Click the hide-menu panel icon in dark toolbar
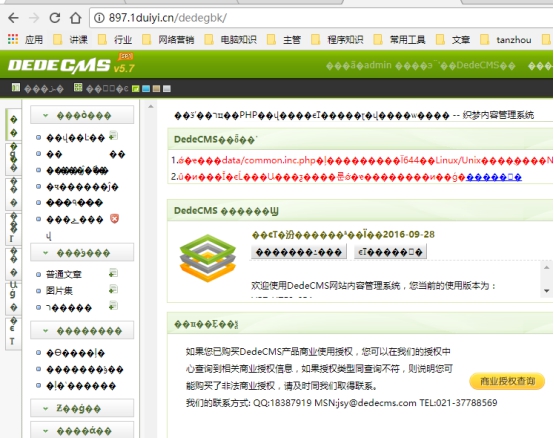 tap(16, 87)
